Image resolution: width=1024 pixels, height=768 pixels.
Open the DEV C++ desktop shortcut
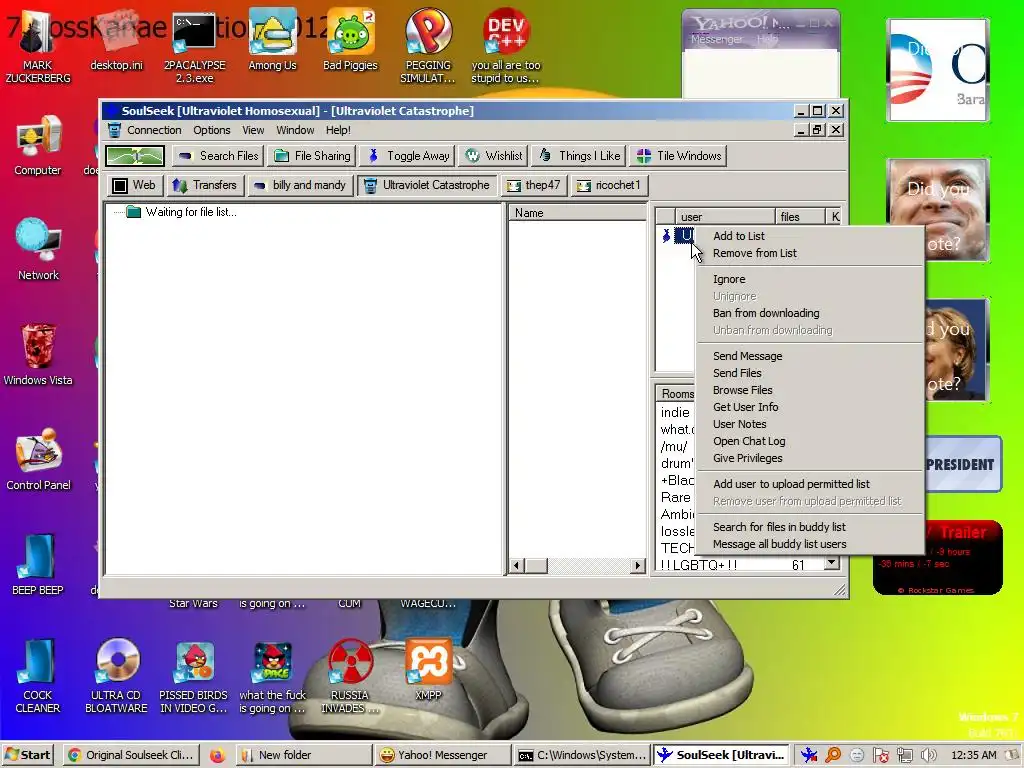[x=505, y=46]
